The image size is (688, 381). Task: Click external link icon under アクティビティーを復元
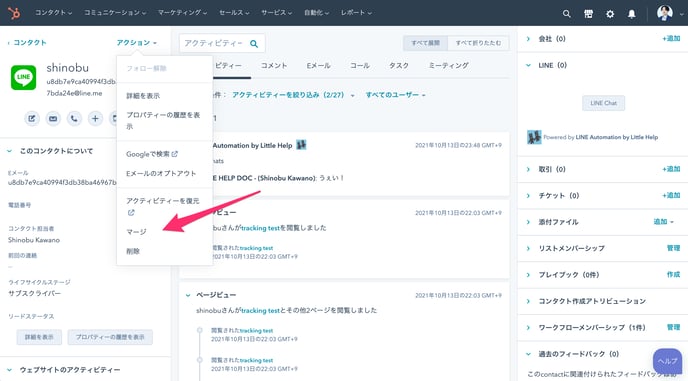point(131,212)
